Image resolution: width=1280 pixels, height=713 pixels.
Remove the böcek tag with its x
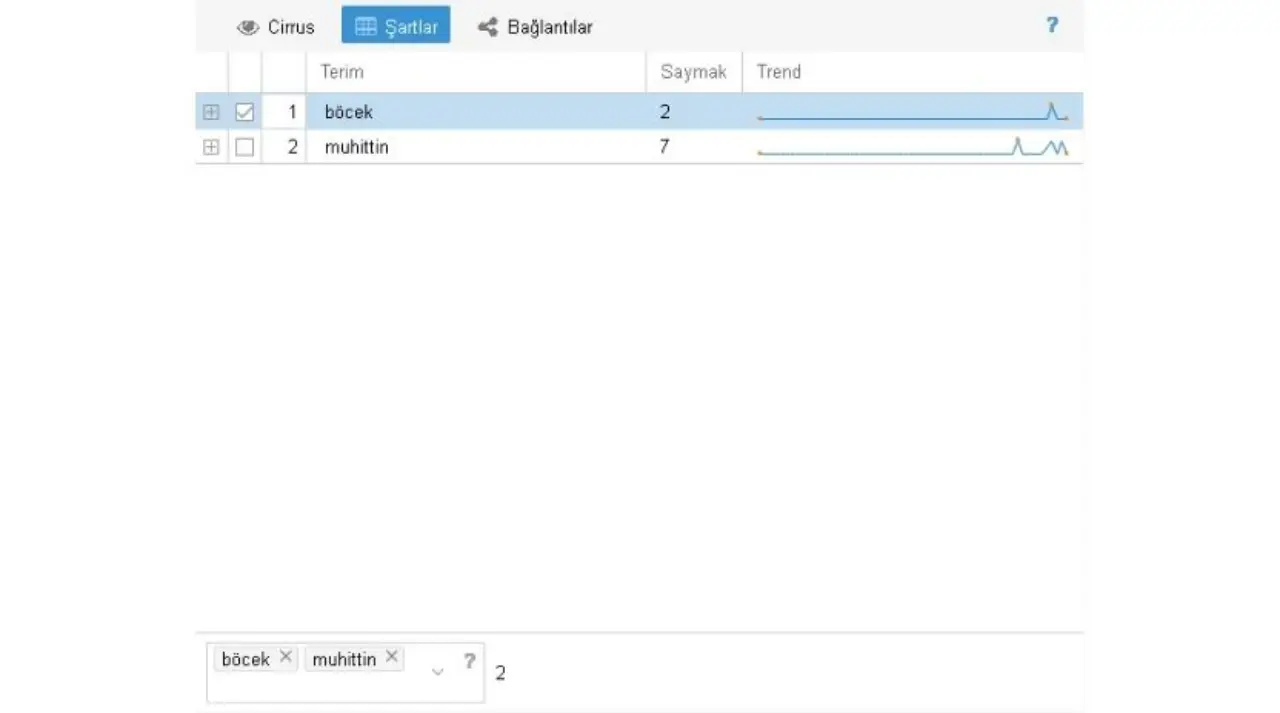pyautogui.click(x=286, y=657)
